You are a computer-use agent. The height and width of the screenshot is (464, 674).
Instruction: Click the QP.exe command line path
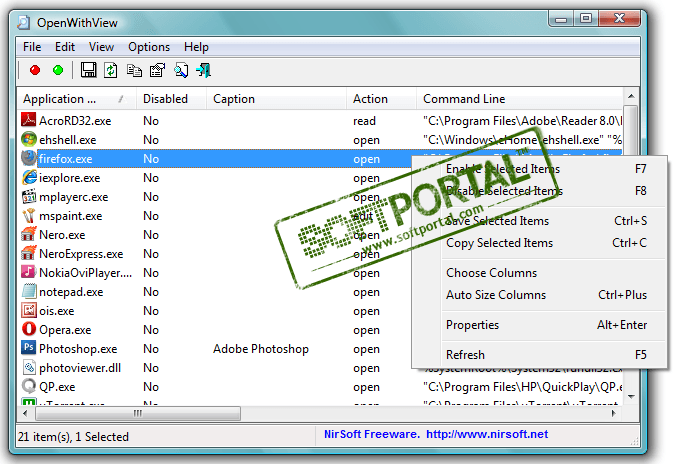[522, 387]
